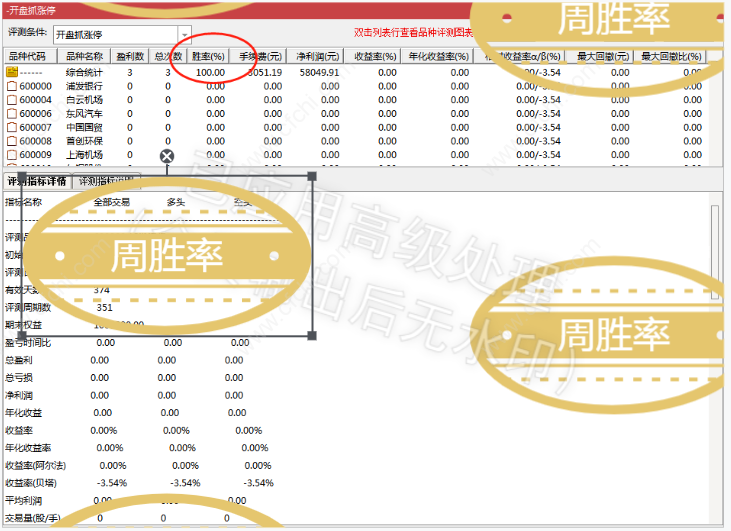Viewport: 731px width, 531px height.
Task: Sort by the 品种代码 column header
Action: [x=30, y=56]
